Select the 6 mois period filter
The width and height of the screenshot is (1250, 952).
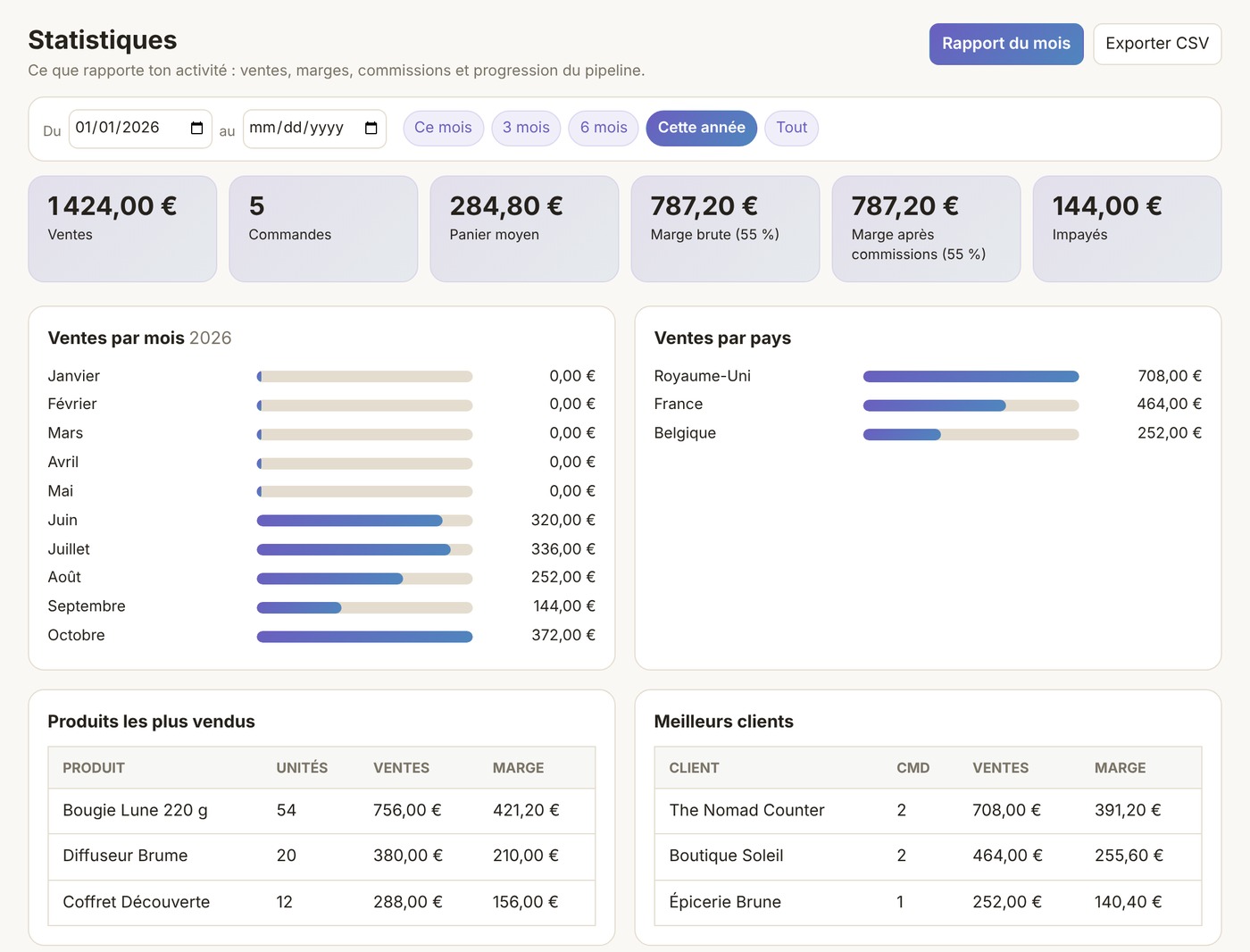coord(604,128)
